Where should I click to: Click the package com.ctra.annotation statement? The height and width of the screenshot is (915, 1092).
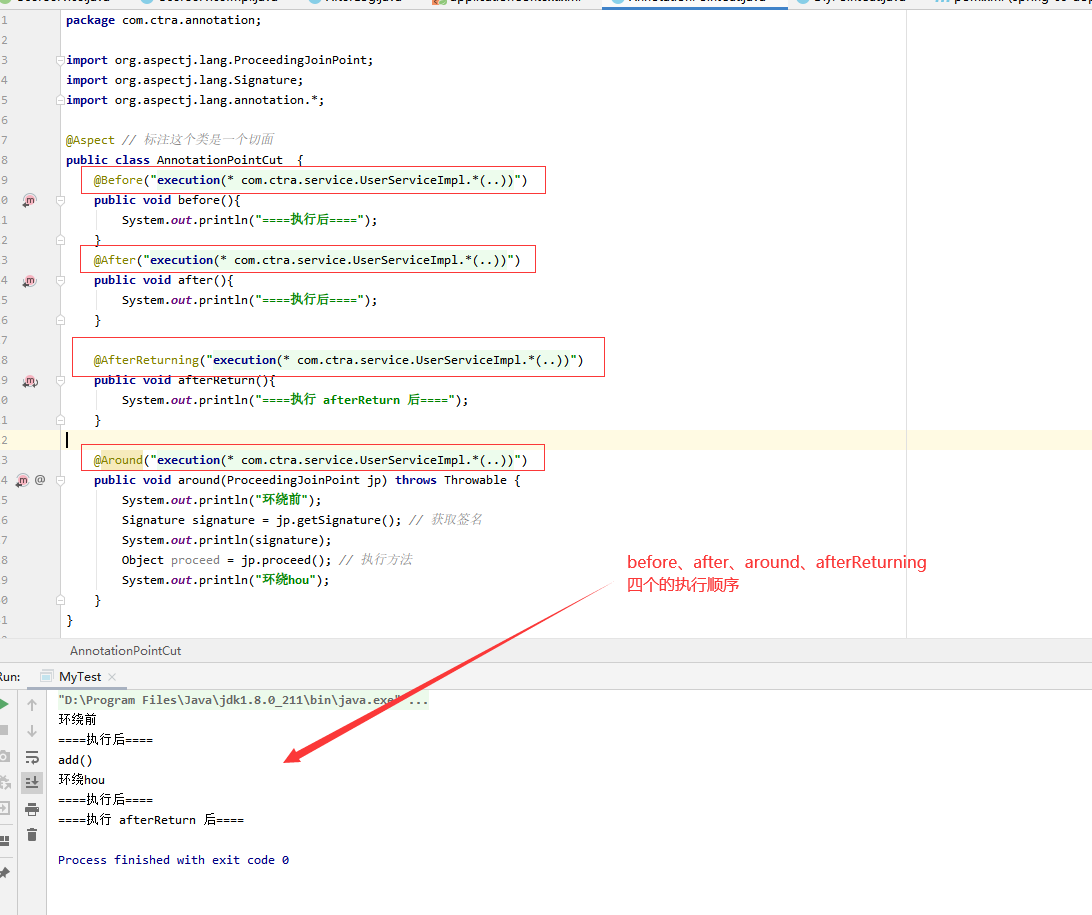[x=164, y=20]
